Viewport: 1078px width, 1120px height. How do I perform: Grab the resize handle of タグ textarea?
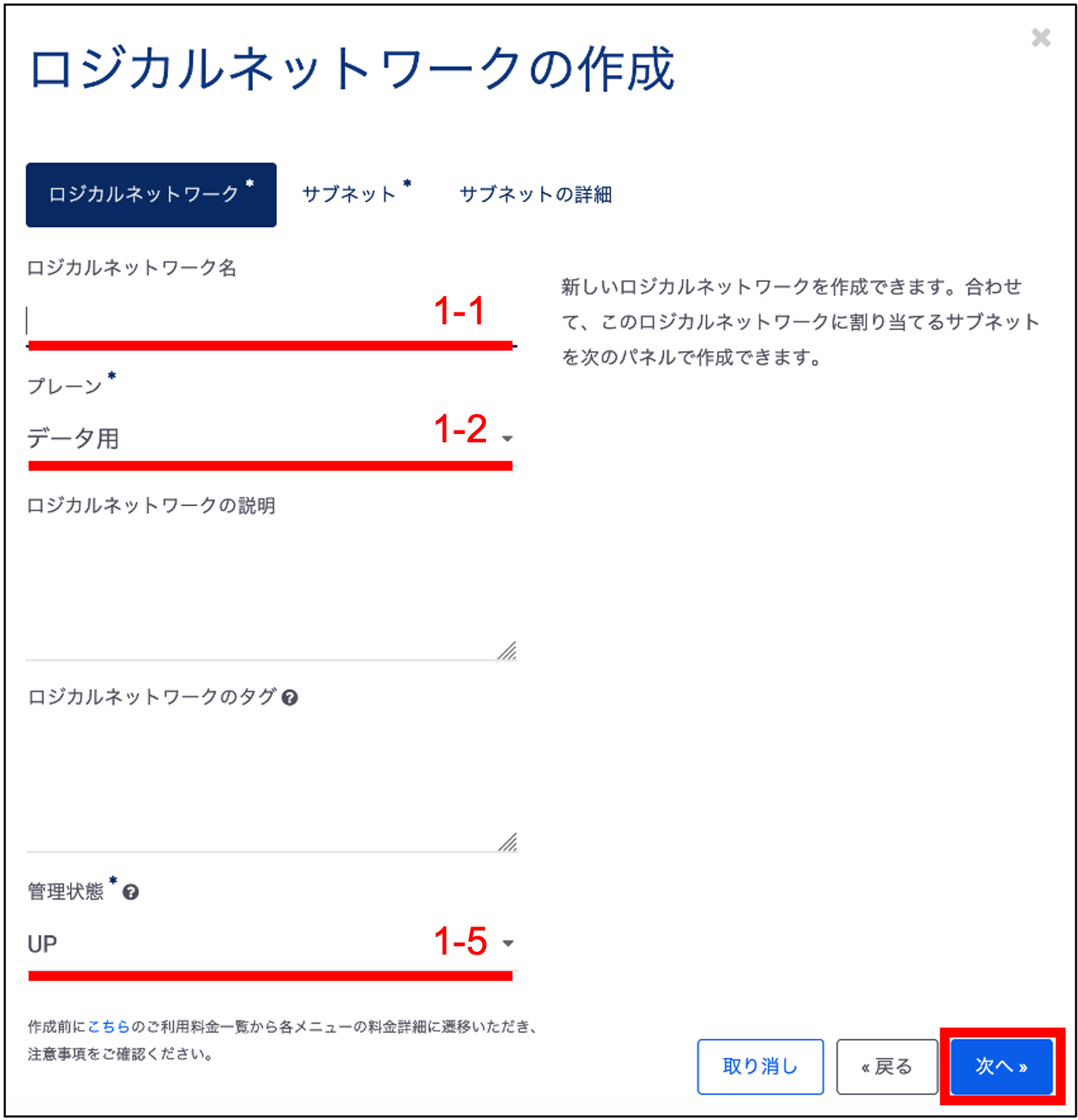tap(507, 842)
